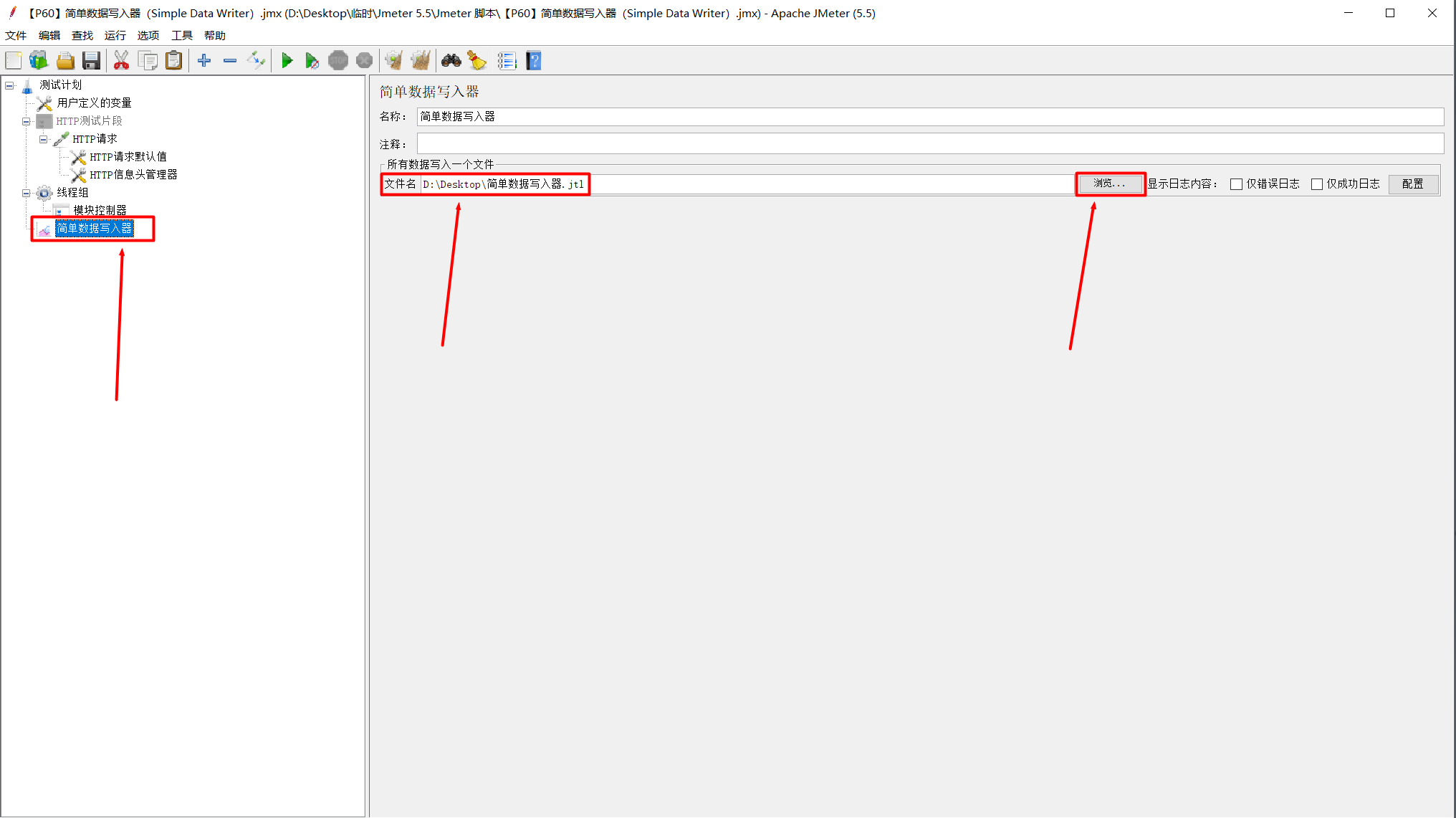This screenshot has height=818, width=1456.
Task: Click the 浏览... browse button
Action: pos(1109,184)
